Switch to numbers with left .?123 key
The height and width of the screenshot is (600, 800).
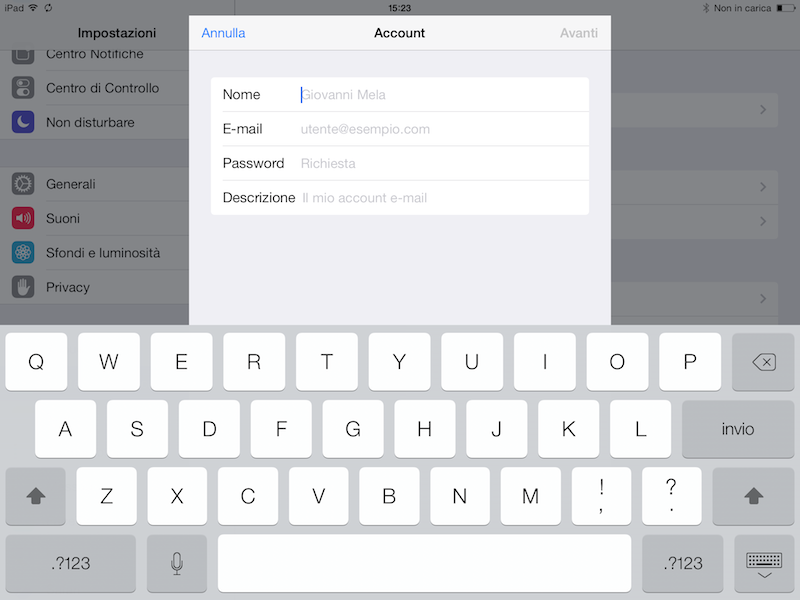(x=70, y=563)
